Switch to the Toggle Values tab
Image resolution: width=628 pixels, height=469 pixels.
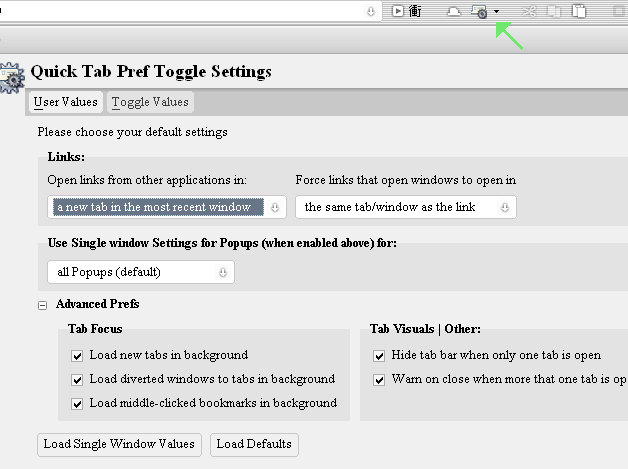[x=150, y=102]
